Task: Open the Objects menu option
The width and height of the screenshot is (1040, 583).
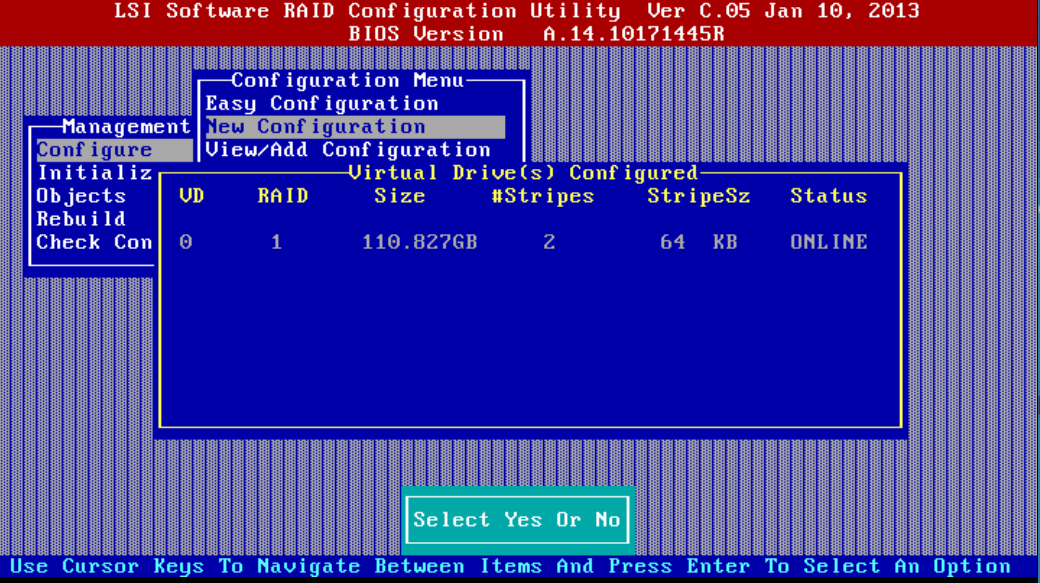Action: [x=79, y=195]
